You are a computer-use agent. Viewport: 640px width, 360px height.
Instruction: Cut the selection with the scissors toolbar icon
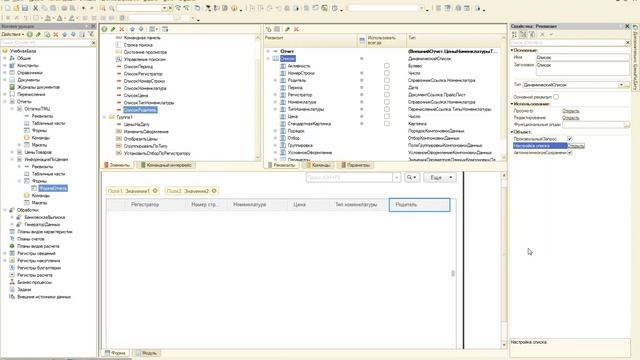pyautogui.click(x=36, y=8)
